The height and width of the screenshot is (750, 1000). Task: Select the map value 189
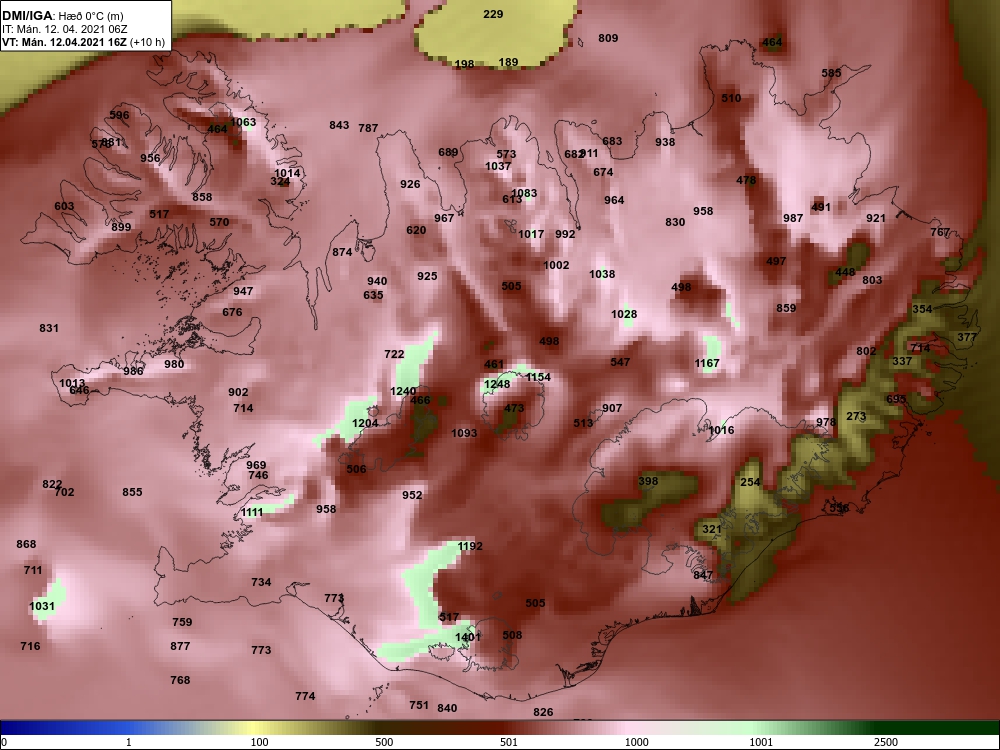(x=508, y=62)
